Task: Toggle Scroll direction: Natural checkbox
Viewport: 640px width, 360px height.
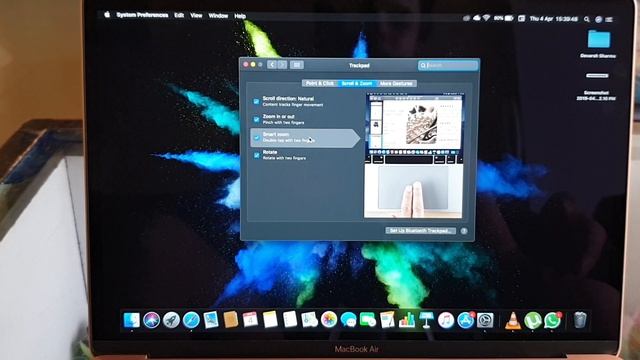Action: click(256, 101)
